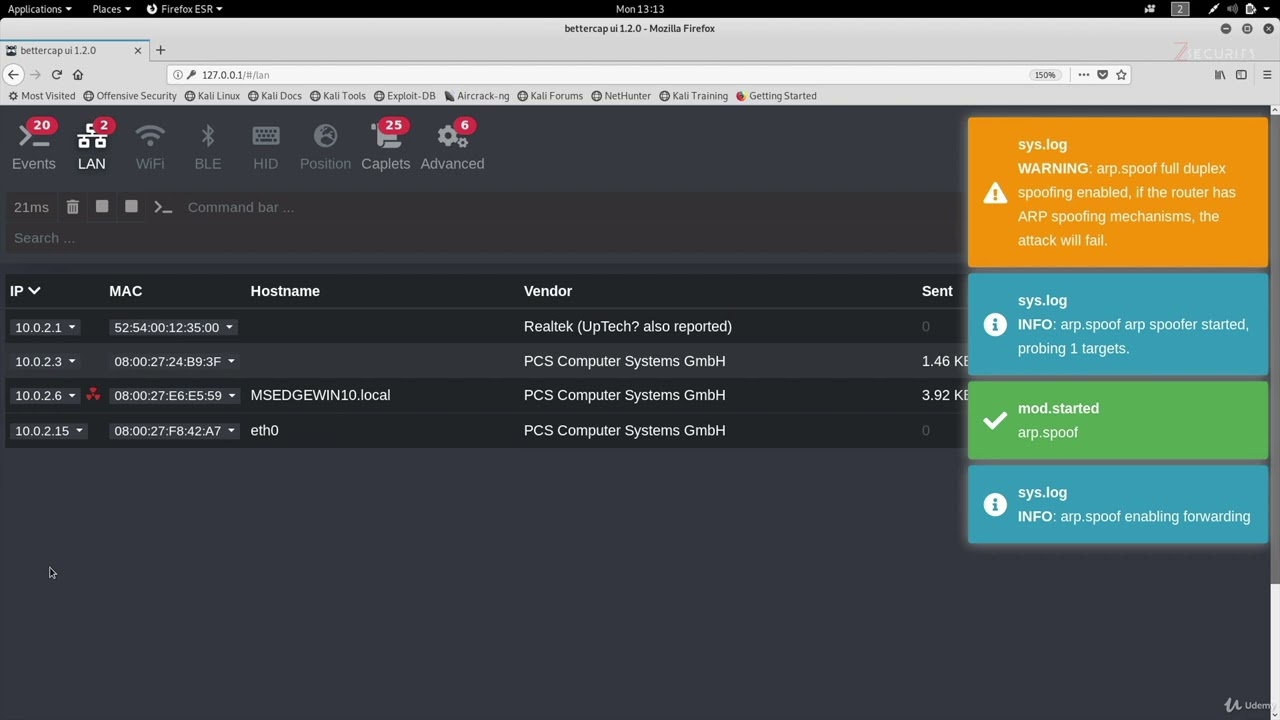This screenshot has height=720, width=1280.
Task: Sort by MAC column header
Action: pyautogui.click(x=126, y=291)
